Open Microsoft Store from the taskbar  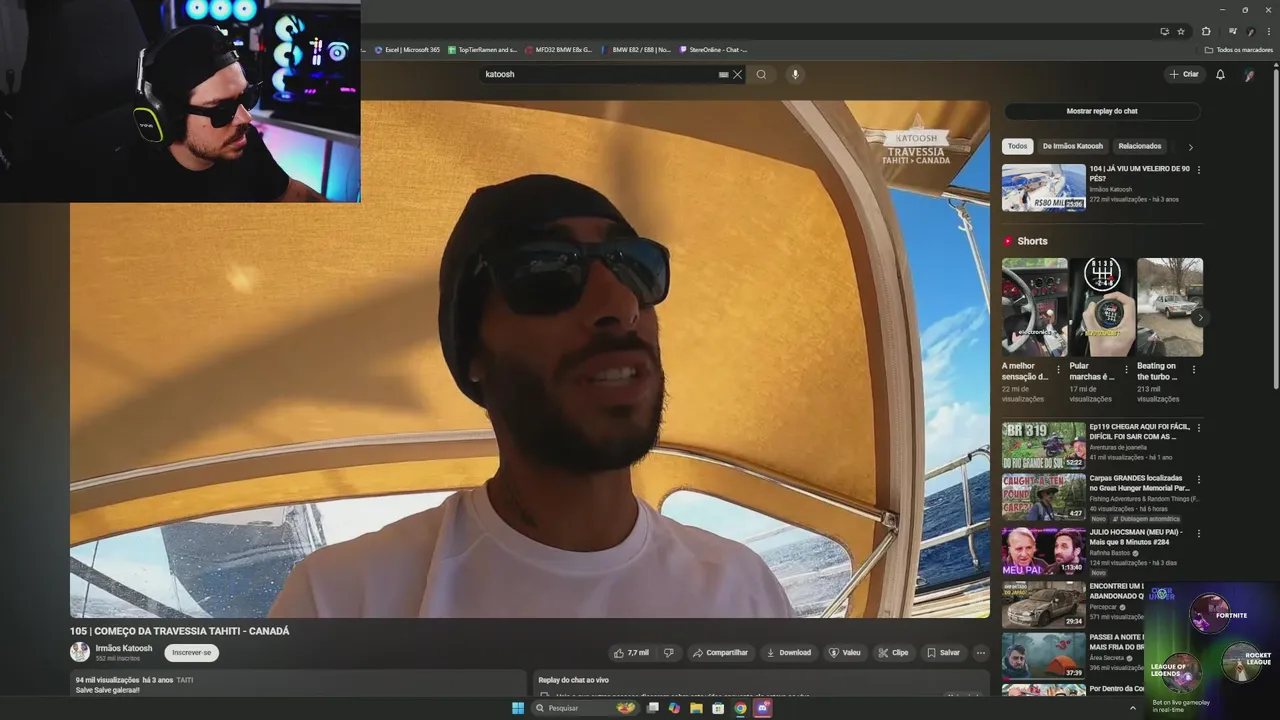pos(718,708)
